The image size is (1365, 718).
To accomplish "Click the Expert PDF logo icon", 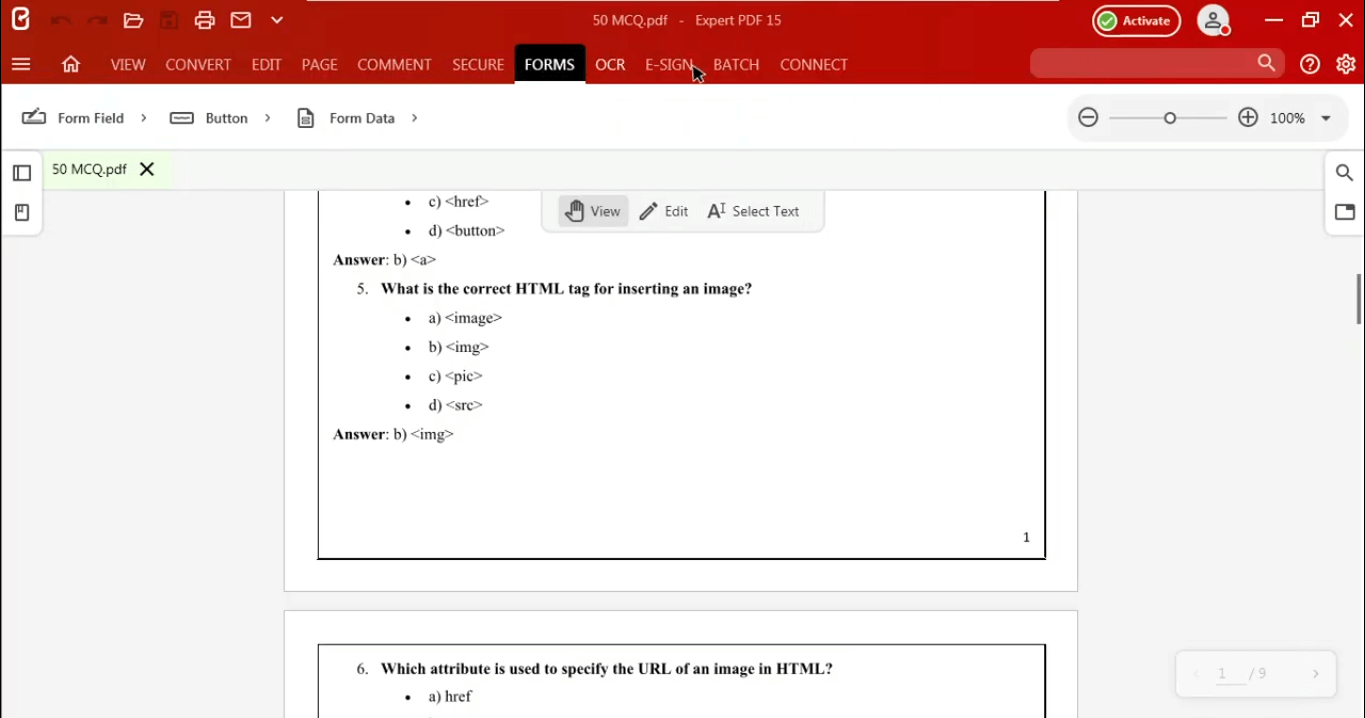I will click(x=20, y=20).
